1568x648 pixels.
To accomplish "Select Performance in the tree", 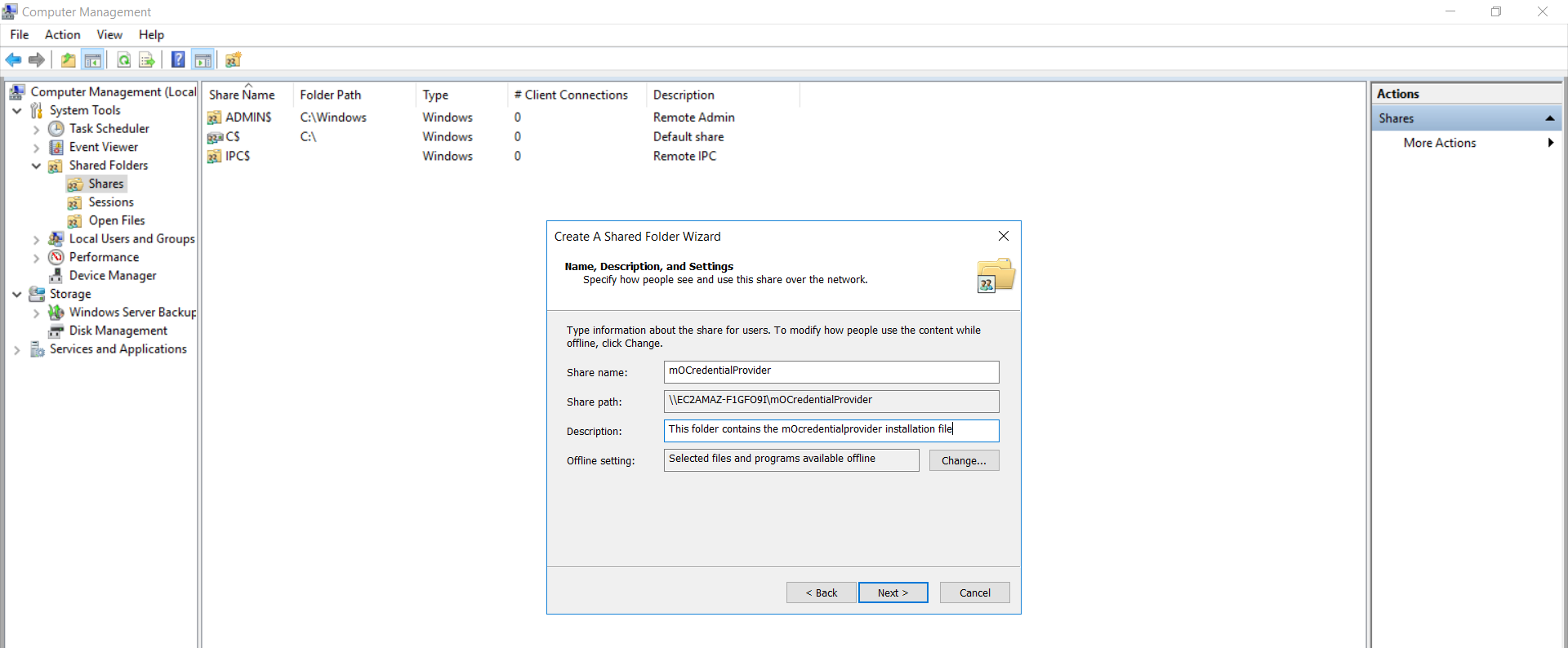I will point(104,257).
